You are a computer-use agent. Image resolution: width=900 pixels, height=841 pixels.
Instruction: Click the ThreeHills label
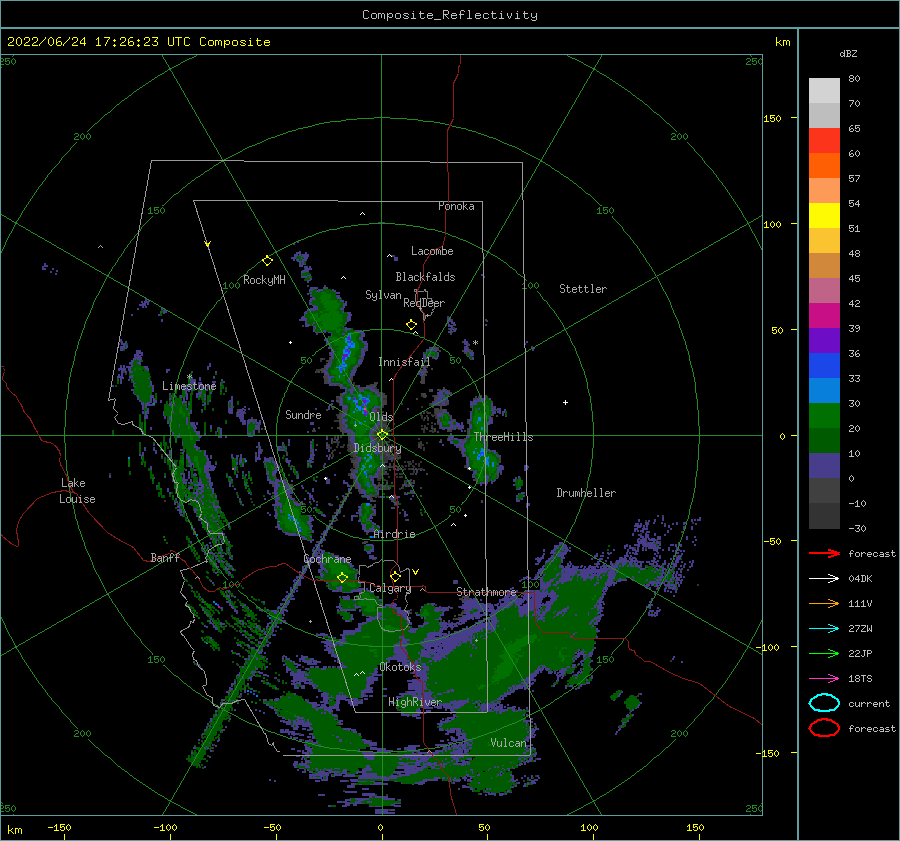(x=503, y=437)
